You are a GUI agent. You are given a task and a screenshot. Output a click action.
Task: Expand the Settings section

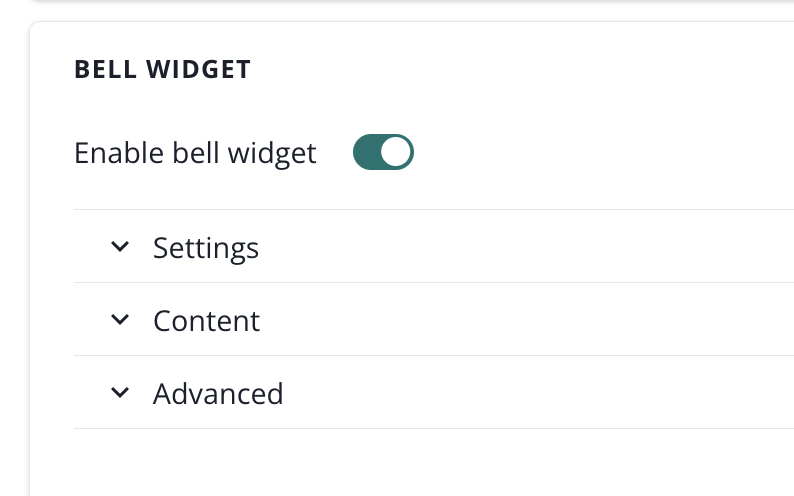click(x=205, y=247)
